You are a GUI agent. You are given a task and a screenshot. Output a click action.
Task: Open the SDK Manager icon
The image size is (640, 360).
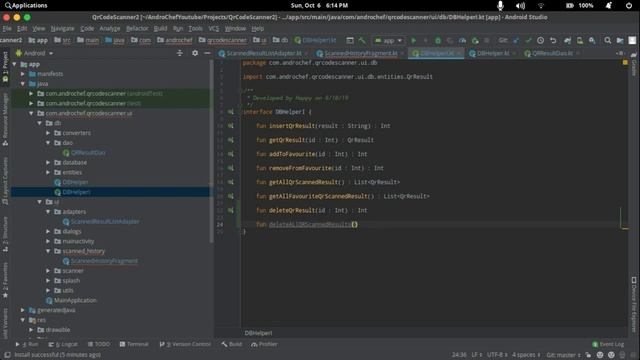(x=592, y=40)
